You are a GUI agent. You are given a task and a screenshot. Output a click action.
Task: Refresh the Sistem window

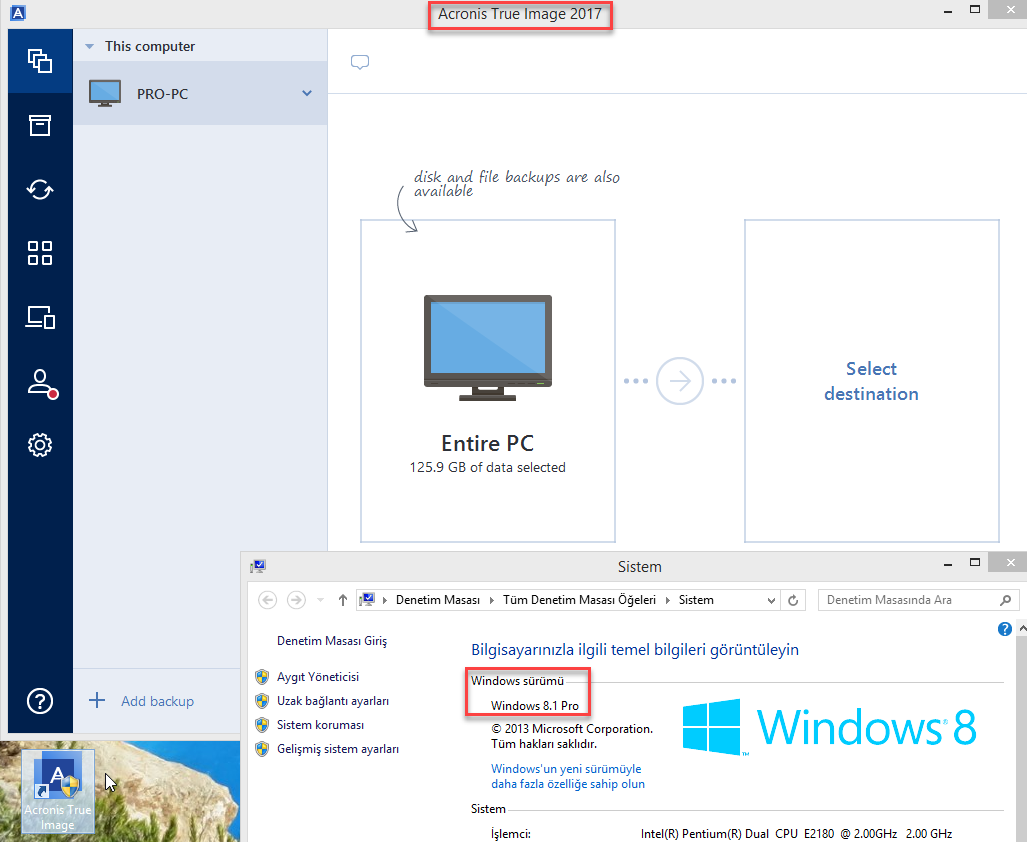[x=793, y=600]
